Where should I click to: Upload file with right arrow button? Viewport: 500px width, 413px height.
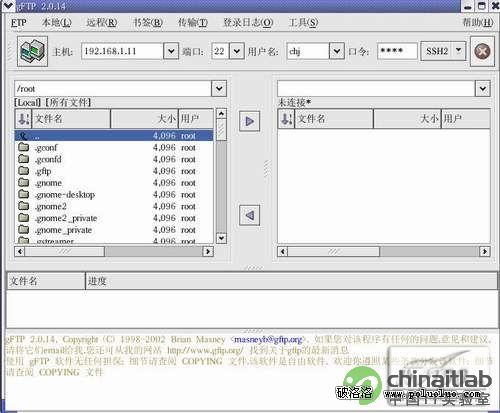pos(249,121)
